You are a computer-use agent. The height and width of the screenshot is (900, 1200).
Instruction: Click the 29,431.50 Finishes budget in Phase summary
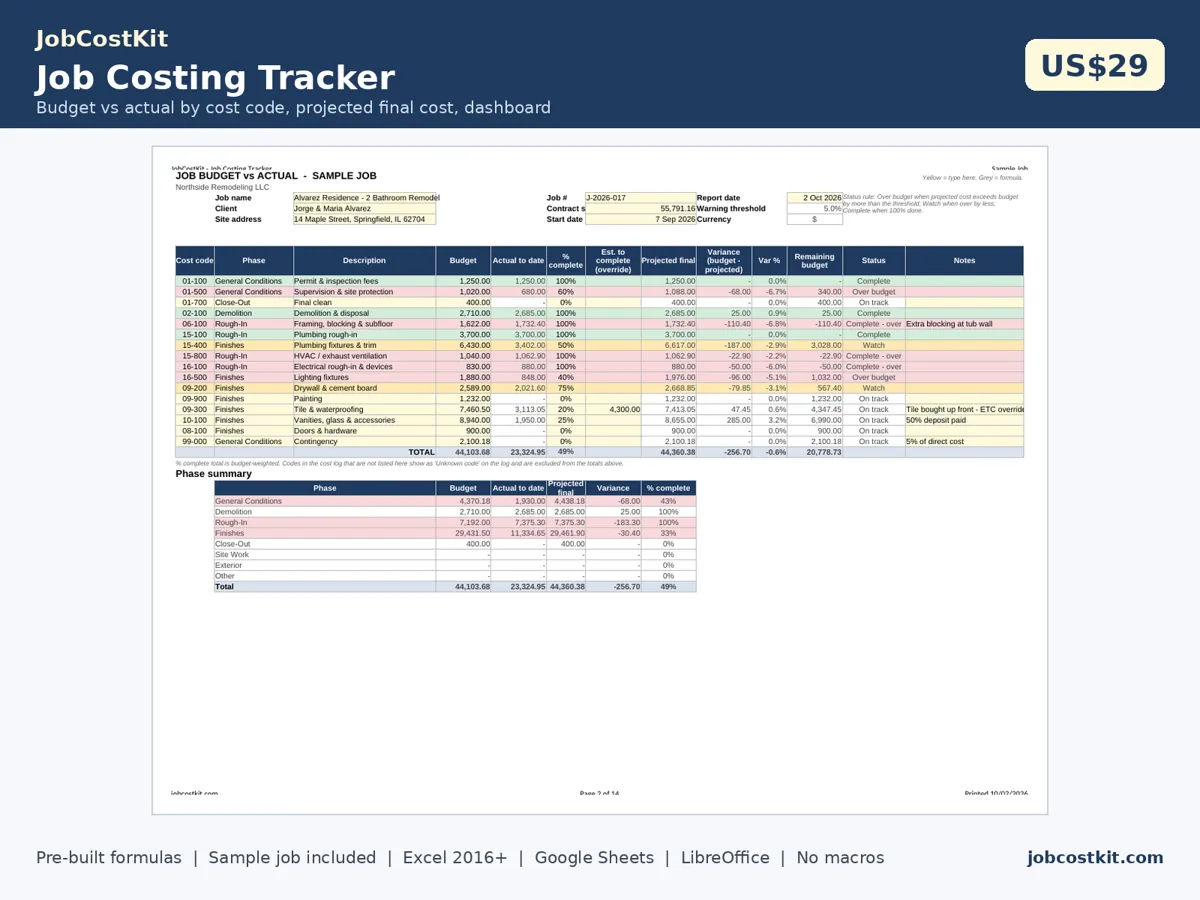[463, 533]
